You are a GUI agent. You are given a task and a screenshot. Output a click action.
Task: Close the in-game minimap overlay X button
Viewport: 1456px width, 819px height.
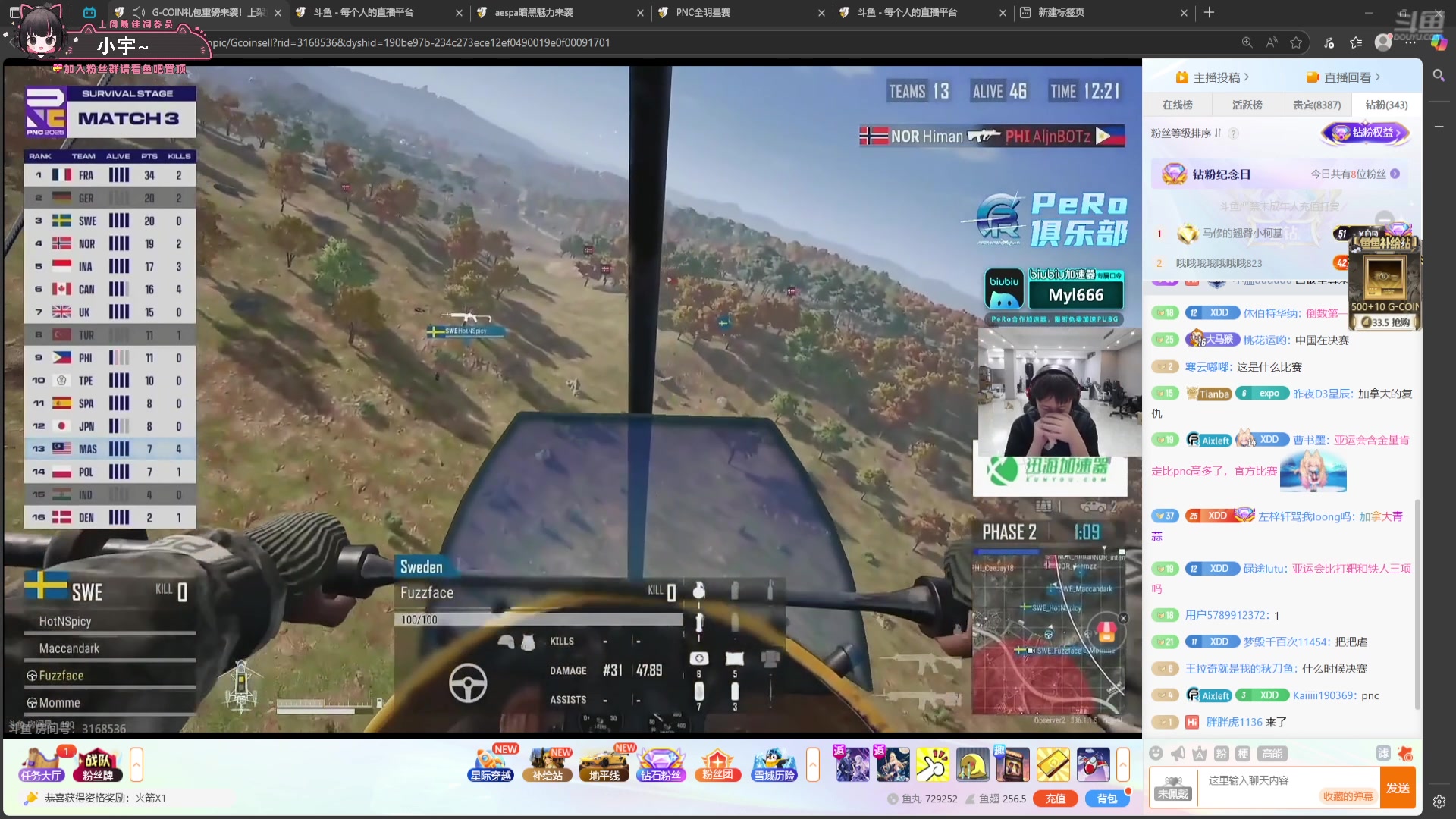1123,619
